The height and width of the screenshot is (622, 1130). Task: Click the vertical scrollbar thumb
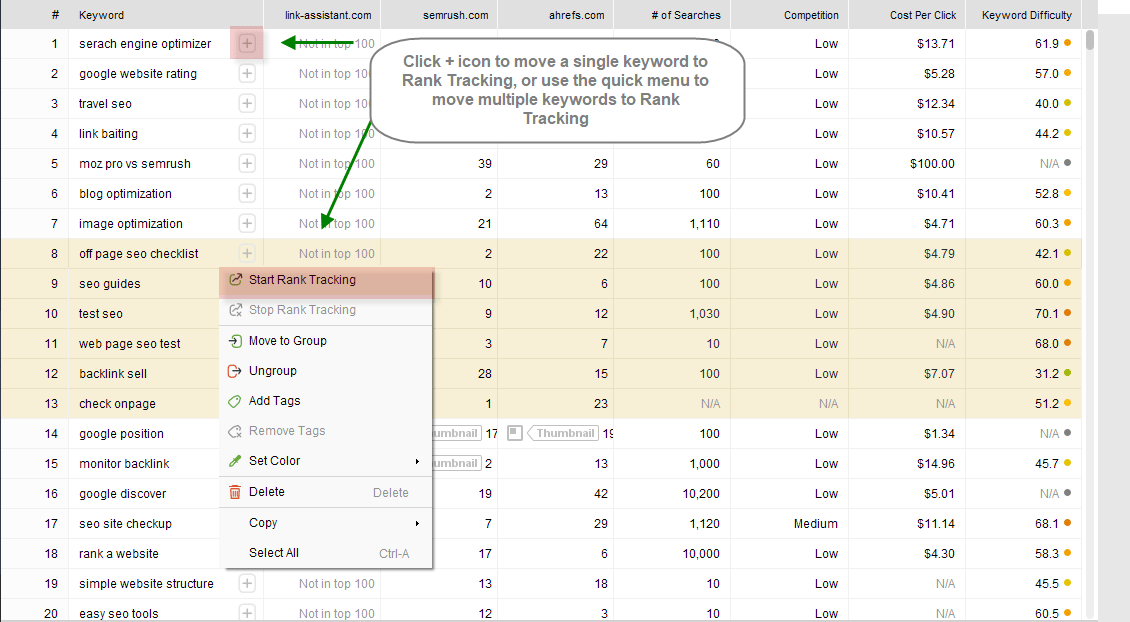tap(1090, 40)
